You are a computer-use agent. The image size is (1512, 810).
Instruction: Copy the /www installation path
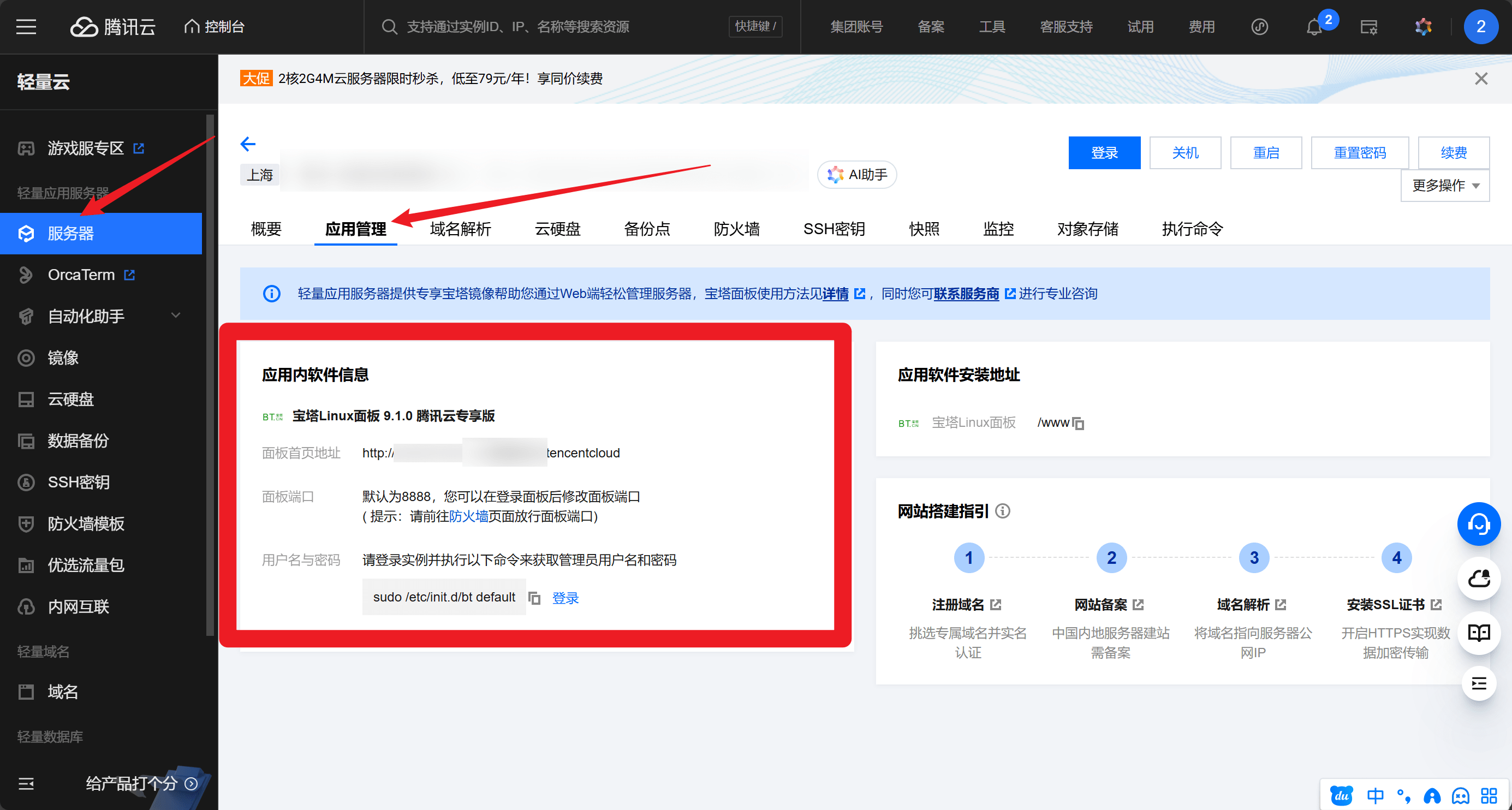[1079, 422]
